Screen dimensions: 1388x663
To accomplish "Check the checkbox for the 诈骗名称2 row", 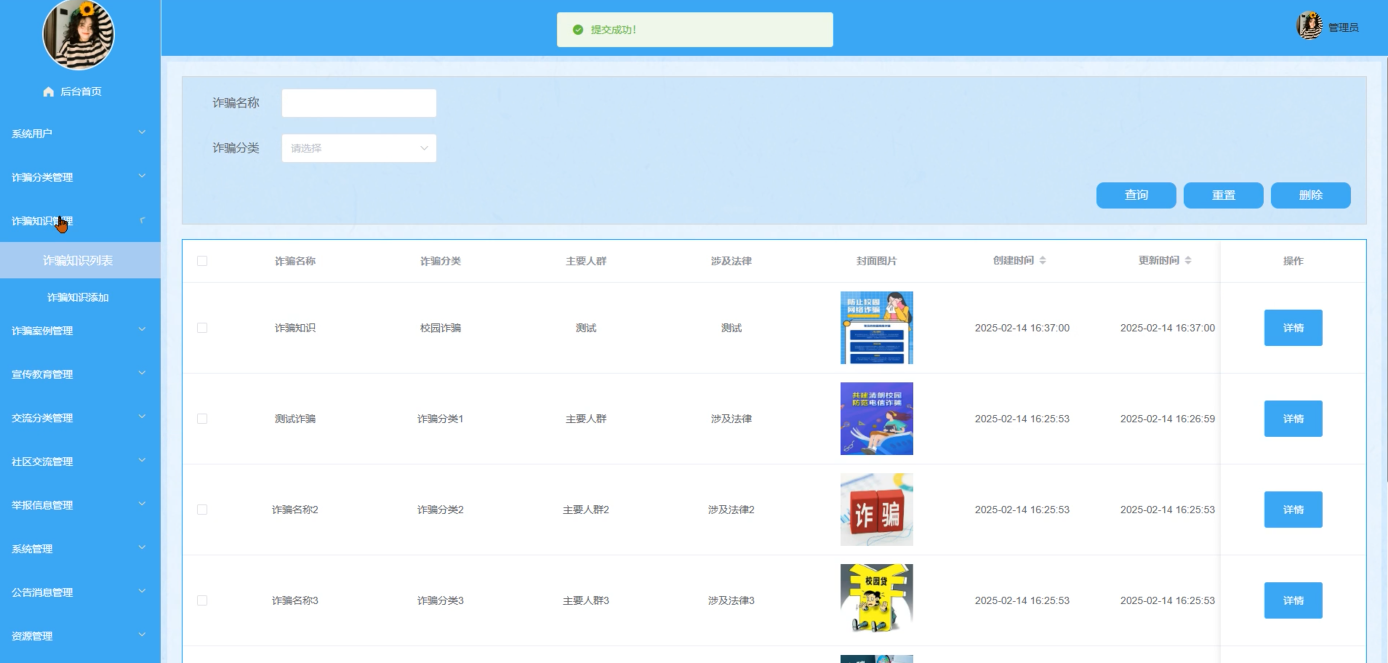I will point(202,510).
